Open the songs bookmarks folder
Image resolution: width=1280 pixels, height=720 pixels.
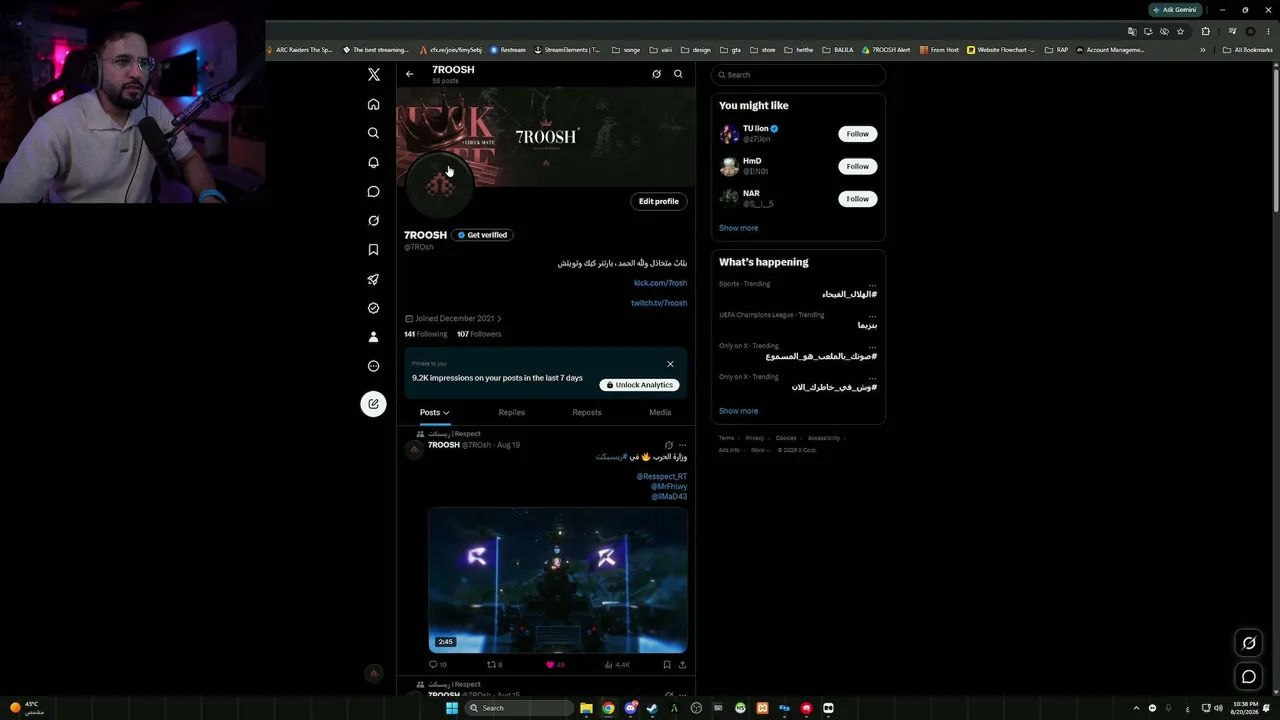coord(626,49)
